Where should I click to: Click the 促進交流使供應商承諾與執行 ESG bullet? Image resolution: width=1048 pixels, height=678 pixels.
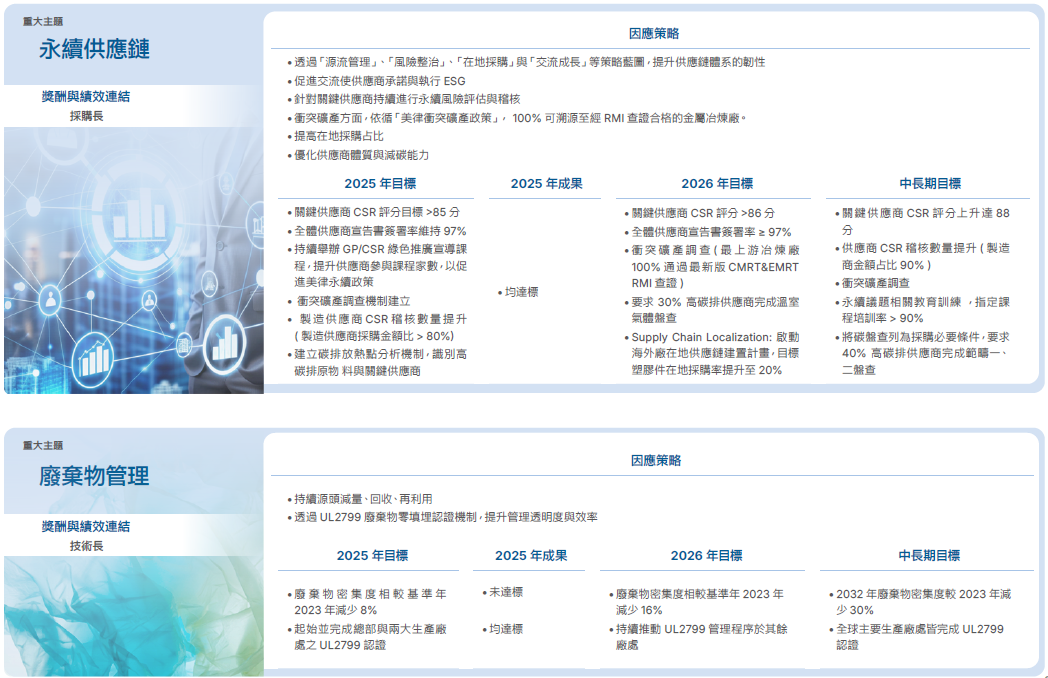[x=376, y=81]
